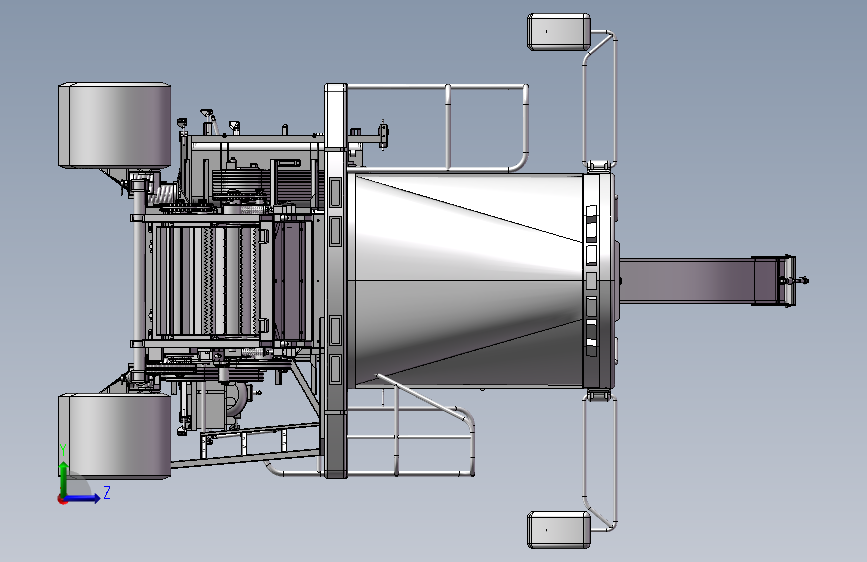The width and height of the screenshot is (867, 562).
Task: Select the small top outrigger wheel
Action: 558,32
